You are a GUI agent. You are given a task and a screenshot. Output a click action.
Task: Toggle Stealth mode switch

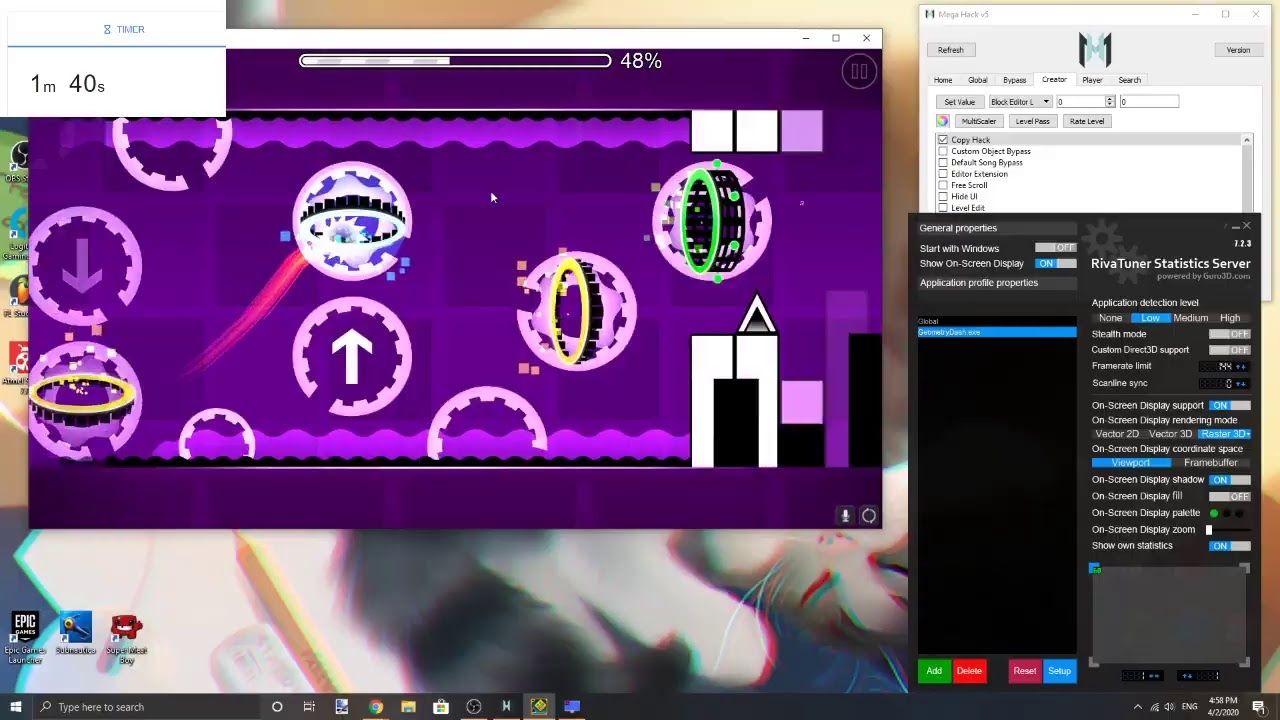tap(1230, 334)
